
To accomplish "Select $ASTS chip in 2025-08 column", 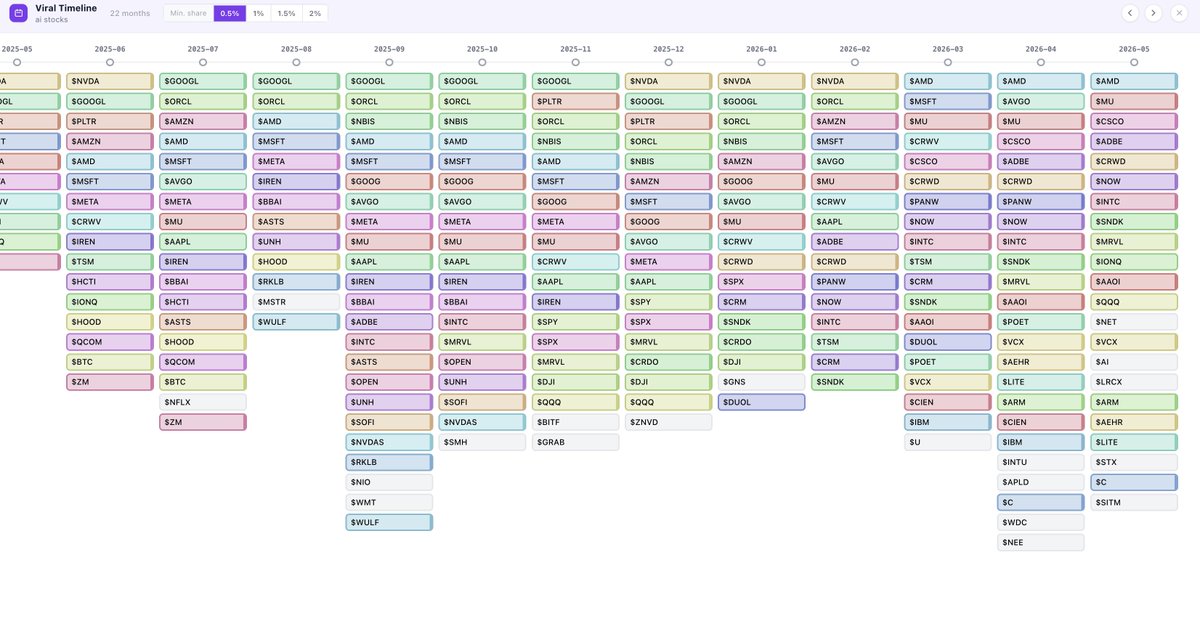I will tap(296, 221).
